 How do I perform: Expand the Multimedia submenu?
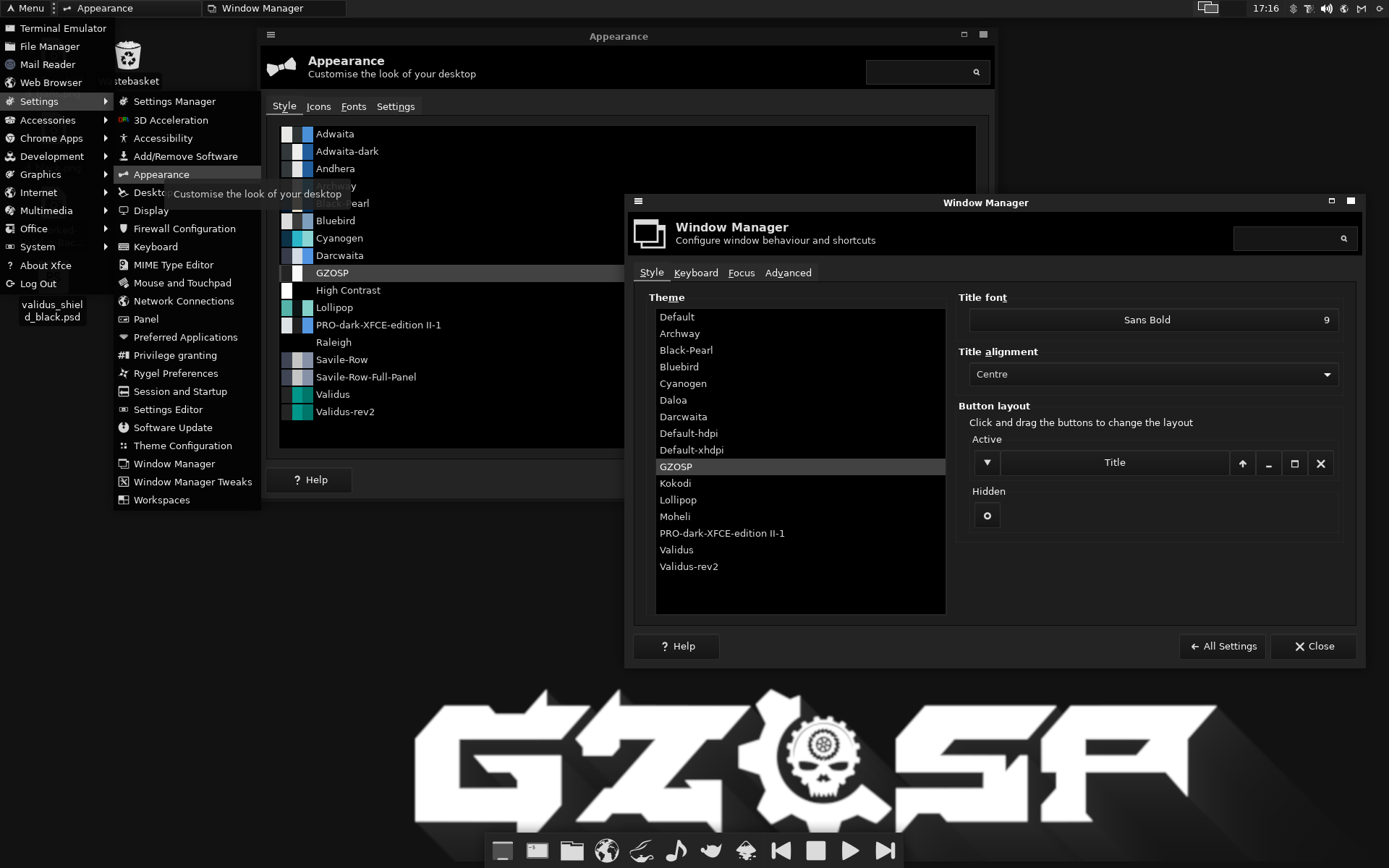pos(56,210)
